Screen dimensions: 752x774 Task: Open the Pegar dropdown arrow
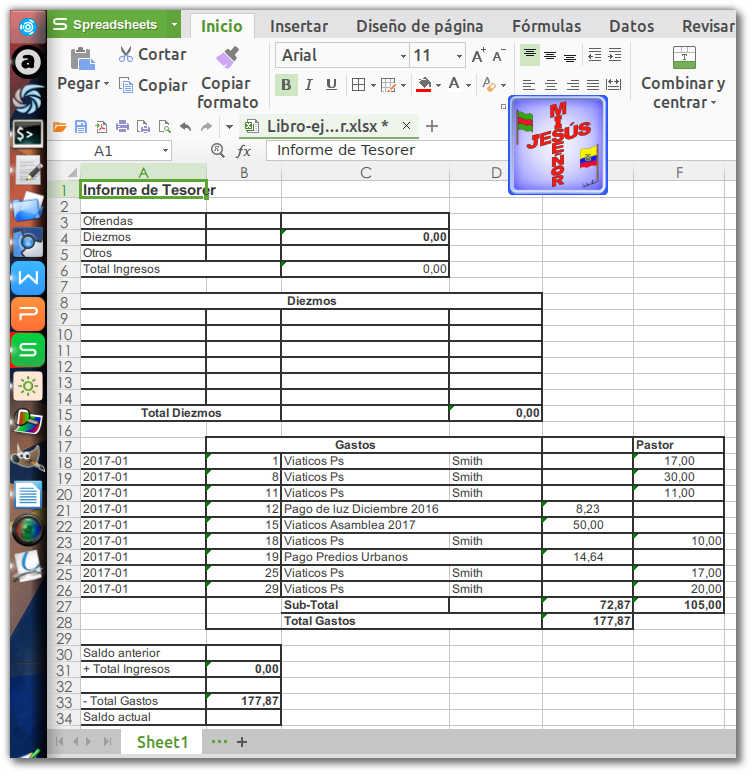[106, 84]
